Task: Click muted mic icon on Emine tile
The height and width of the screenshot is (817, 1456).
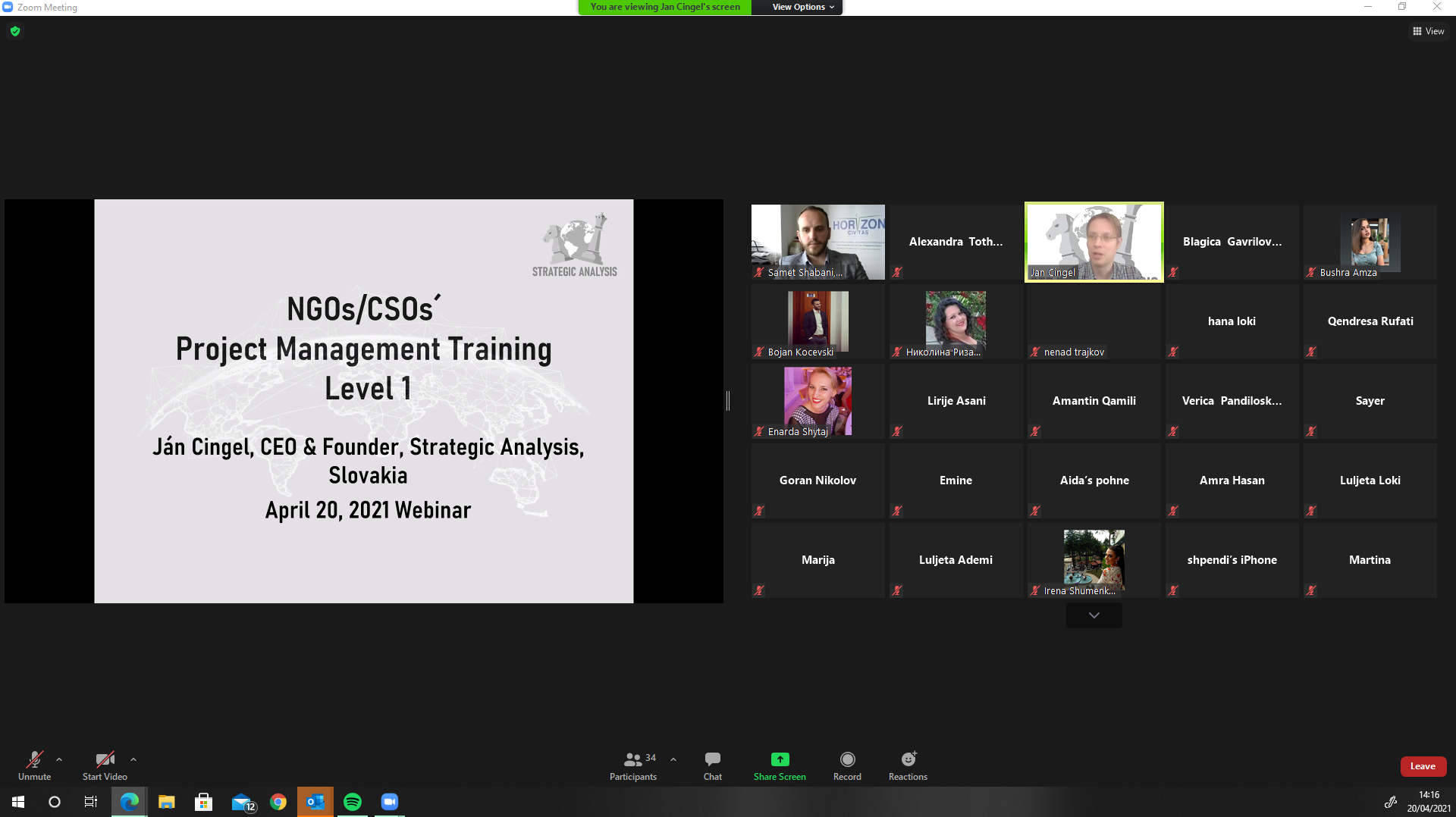Action: [897, 511]
